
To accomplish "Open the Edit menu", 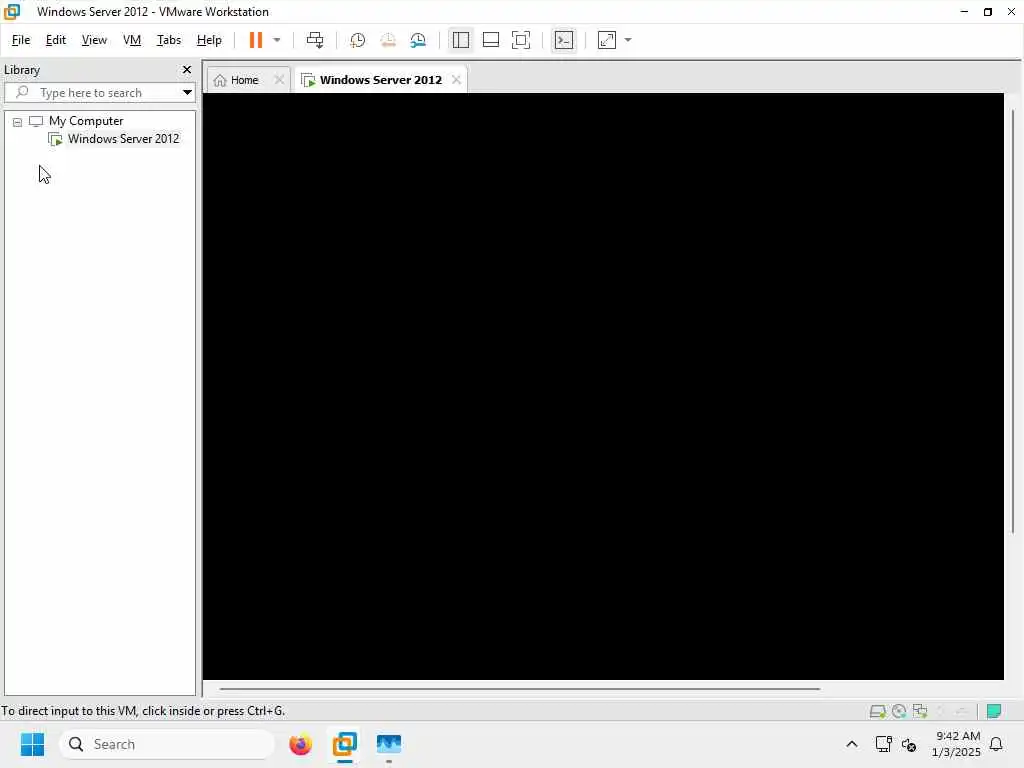I will [x=56, y=40].
